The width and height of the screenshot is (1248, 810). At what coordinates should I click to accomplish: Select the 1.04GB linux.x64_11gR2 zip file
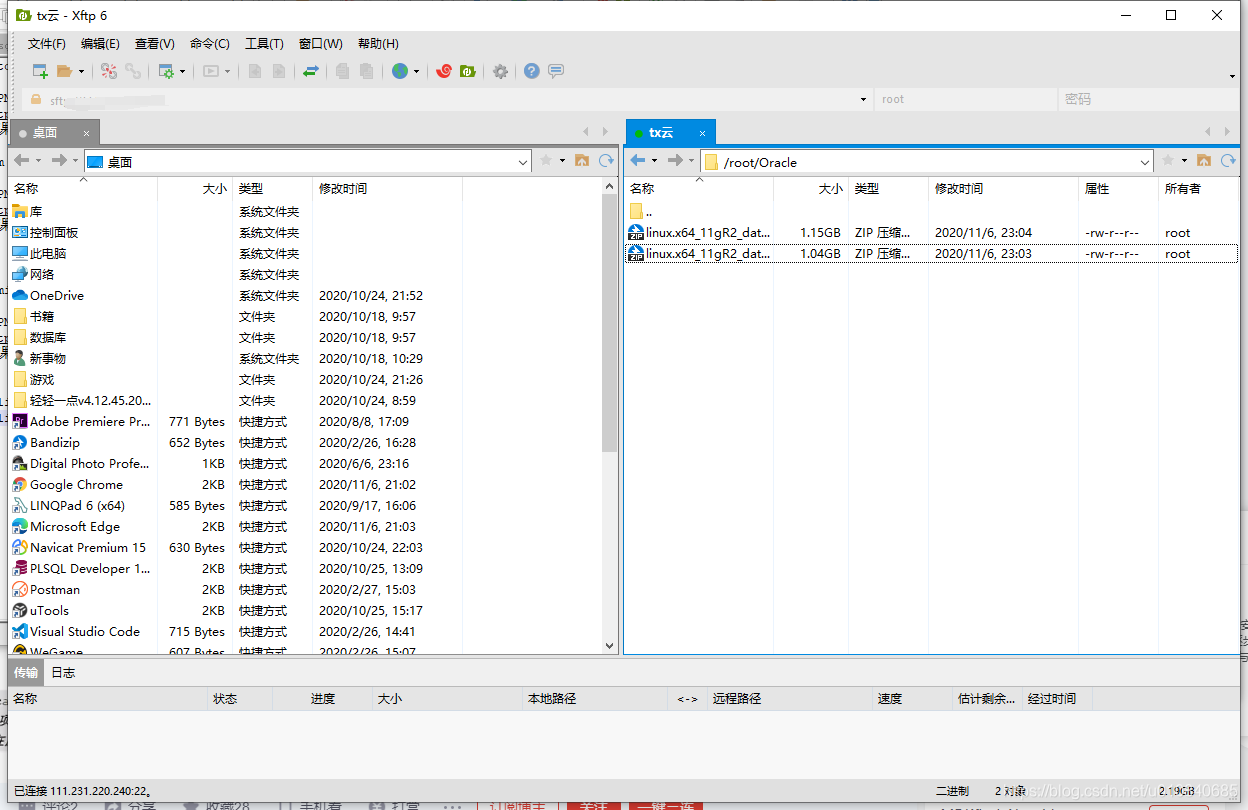pos(931,254)
